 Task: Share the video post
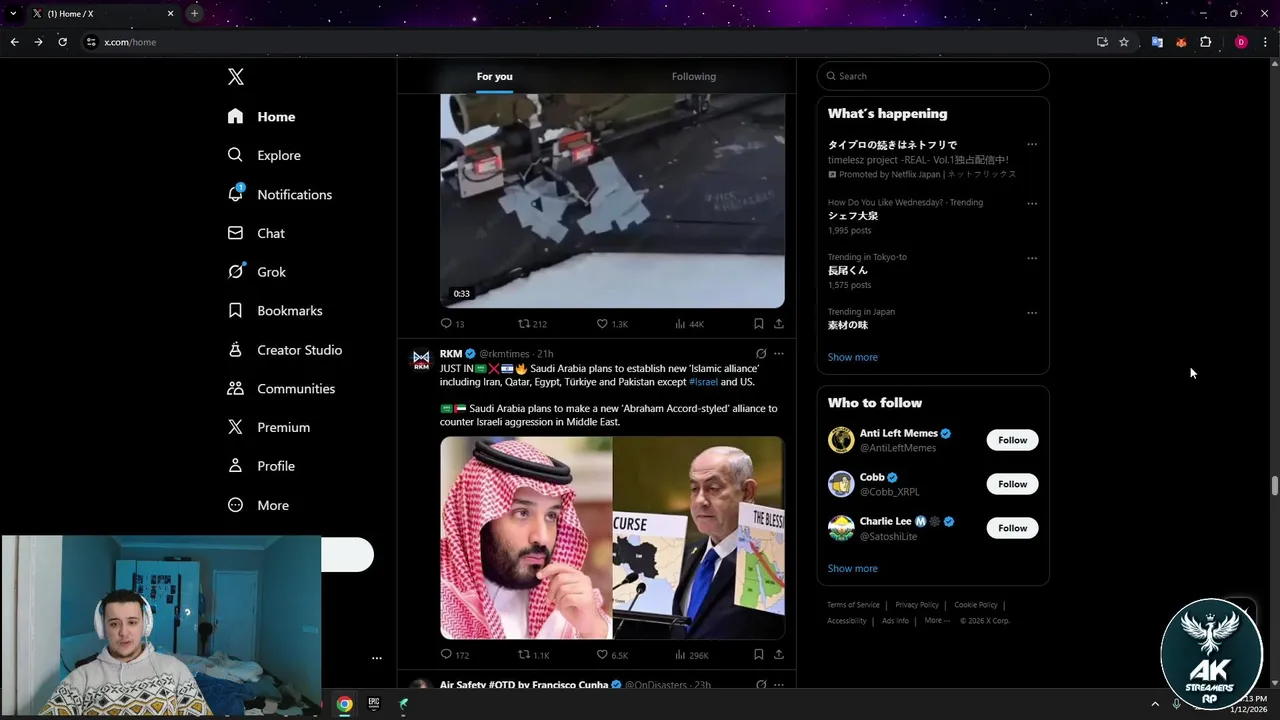click(778, 324)
